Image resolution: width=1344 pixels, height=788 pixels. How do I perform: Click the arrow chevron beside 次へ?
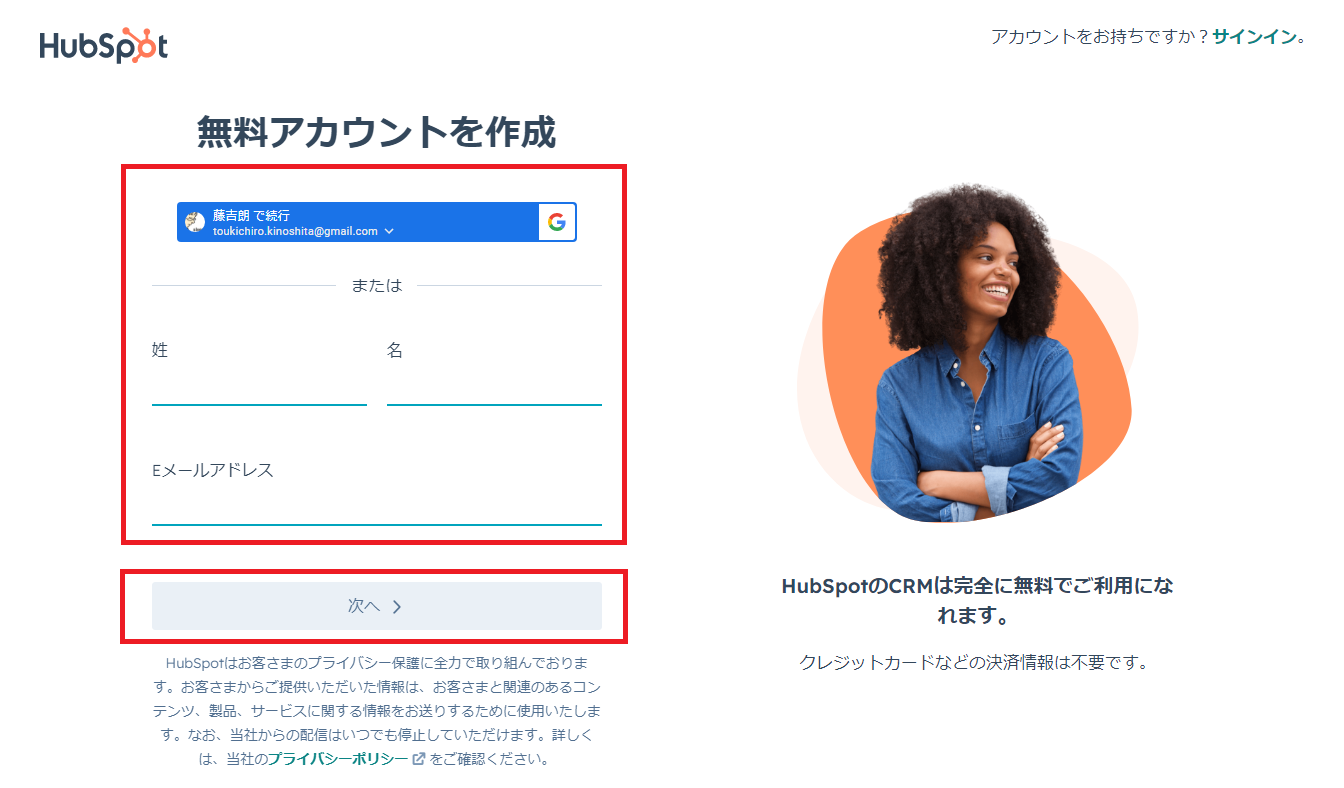[x=397, y=606]
